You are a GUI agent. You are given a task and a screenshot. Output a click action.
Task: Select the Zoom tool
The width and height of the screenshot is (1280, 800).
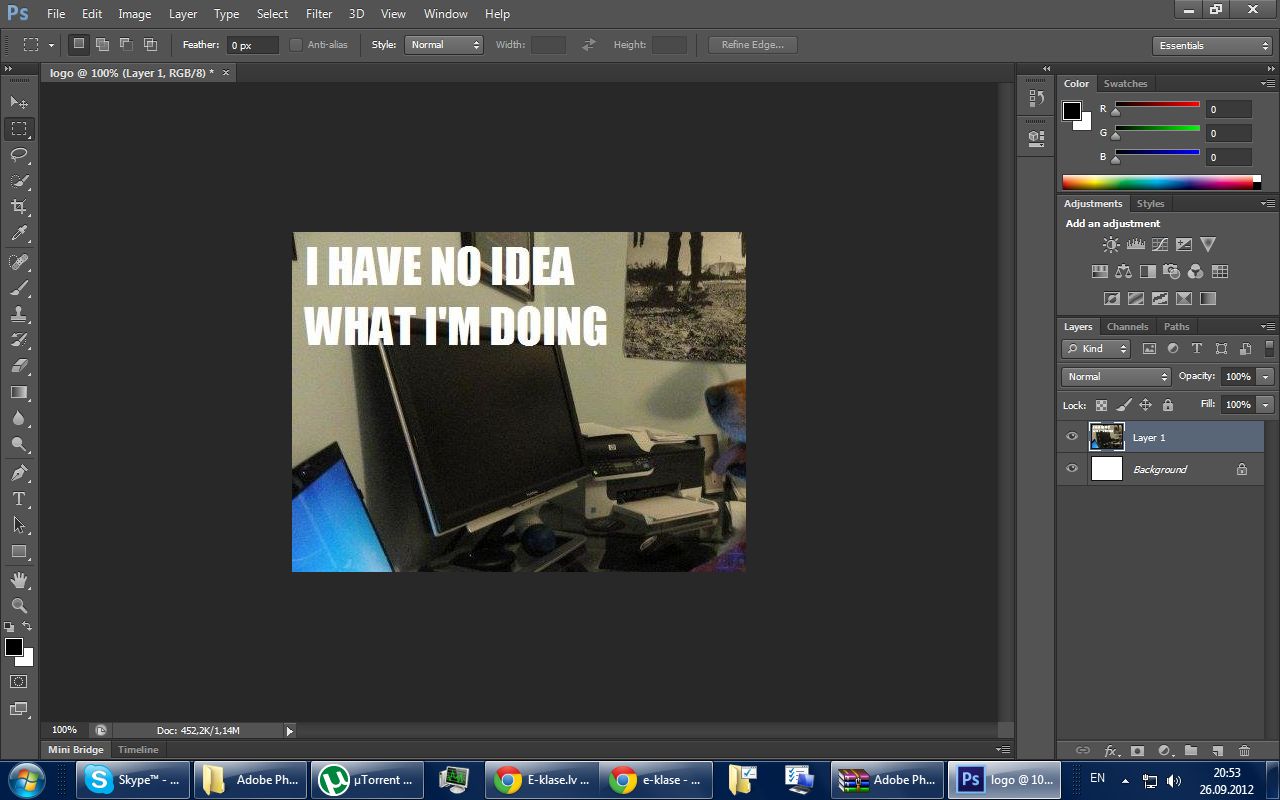(18, 606)
